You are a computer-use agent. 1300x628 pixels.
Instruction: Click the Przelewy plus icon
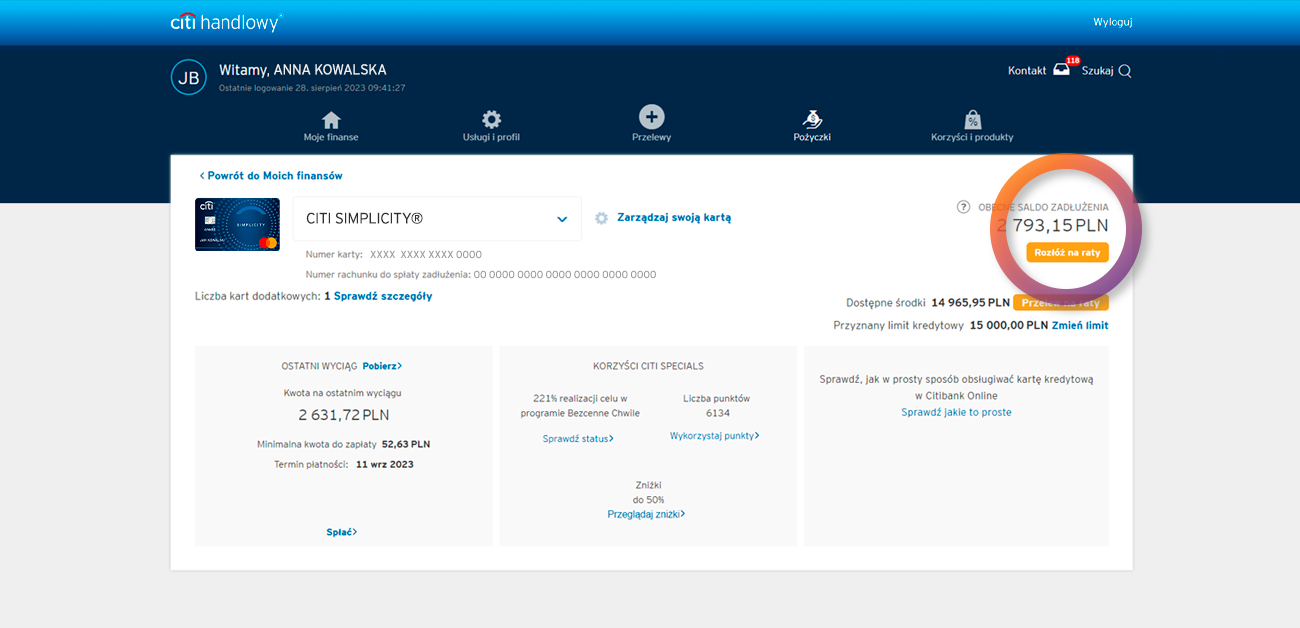(x=651, y=117)
